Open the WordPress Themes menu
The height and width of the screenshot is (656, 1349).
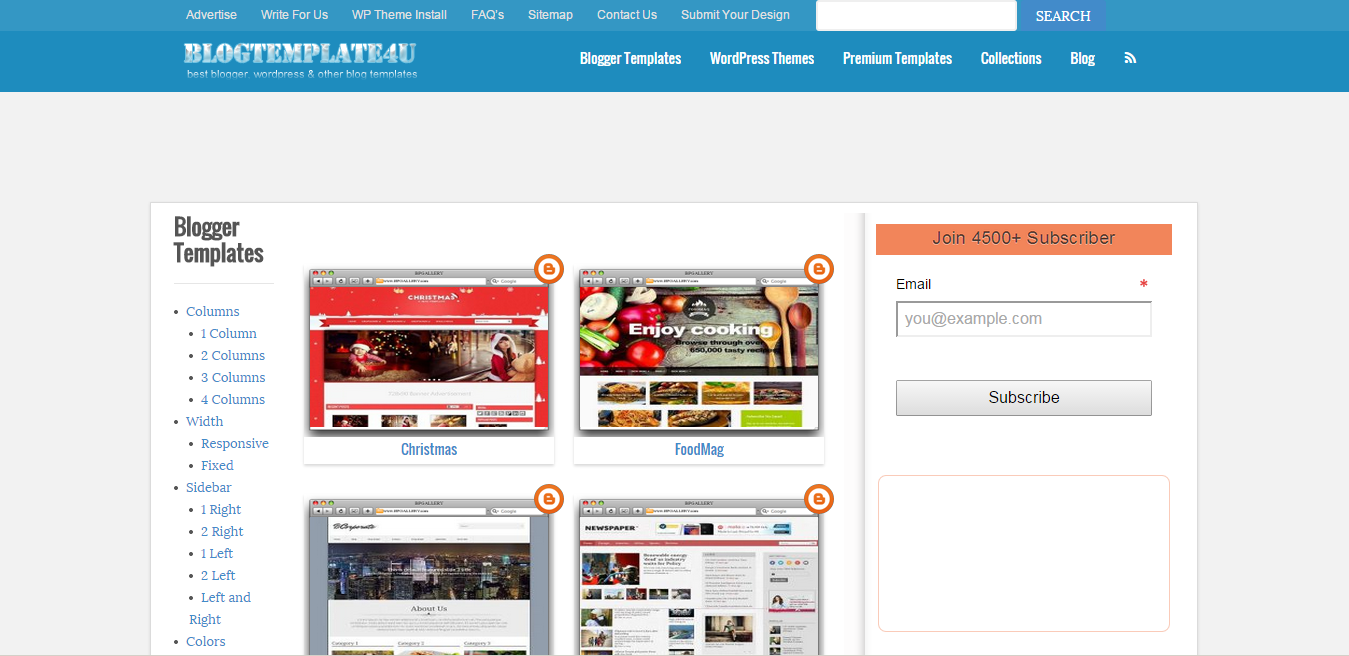(x=762, y=58)
